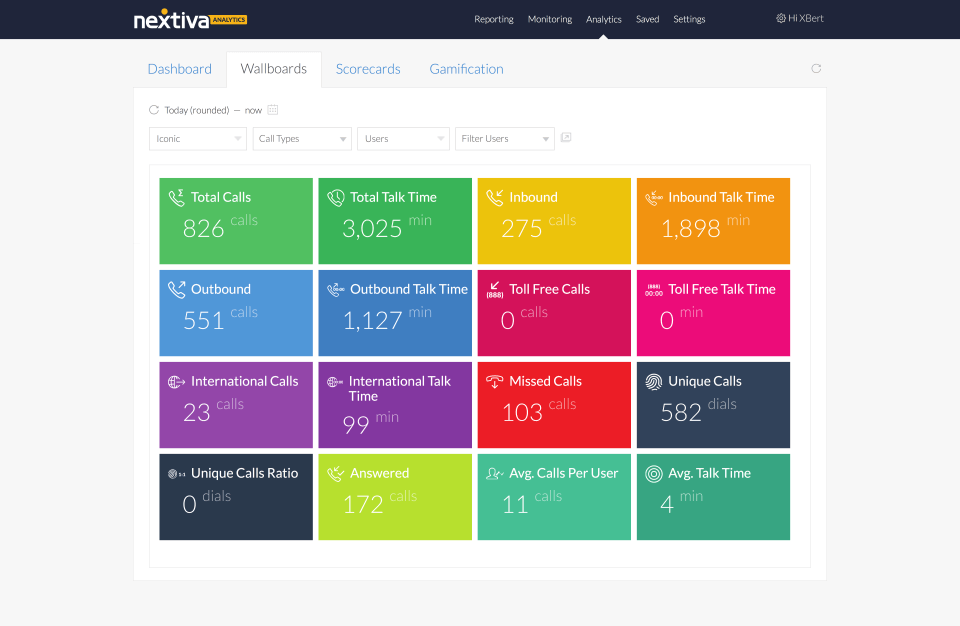Screen dimensions: 960x626
Task: Open the Users dropdown
Action: 403,138
